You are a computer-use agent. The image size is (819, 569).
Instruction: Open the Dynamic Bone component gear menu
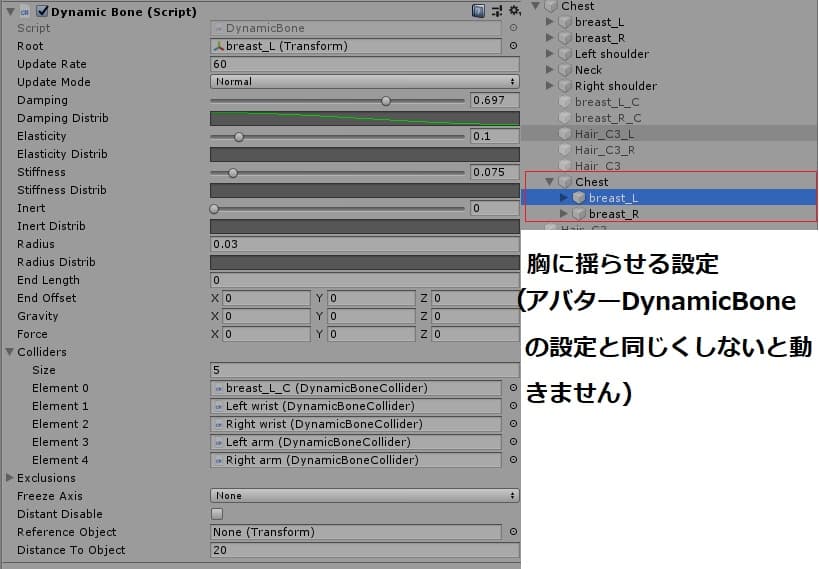point(514,11)
